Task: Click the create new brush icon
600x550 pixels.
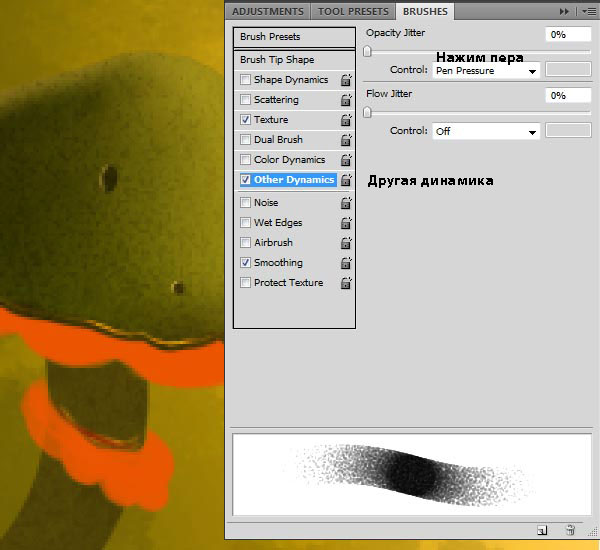Action: coord(542,530)
